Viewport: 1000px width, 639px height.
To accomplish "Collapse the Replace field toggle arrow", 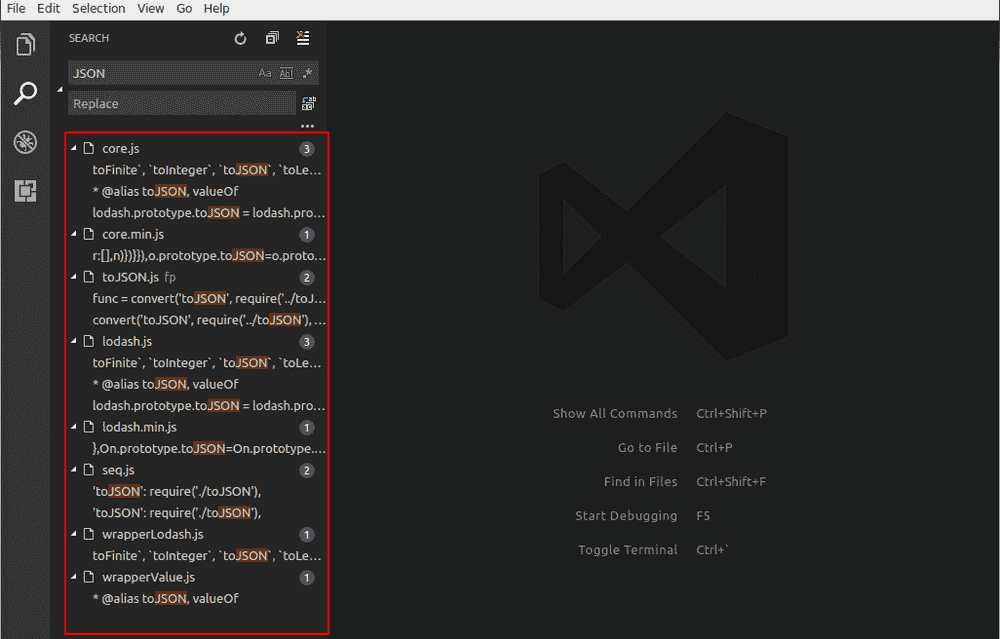I will point(60,89).
